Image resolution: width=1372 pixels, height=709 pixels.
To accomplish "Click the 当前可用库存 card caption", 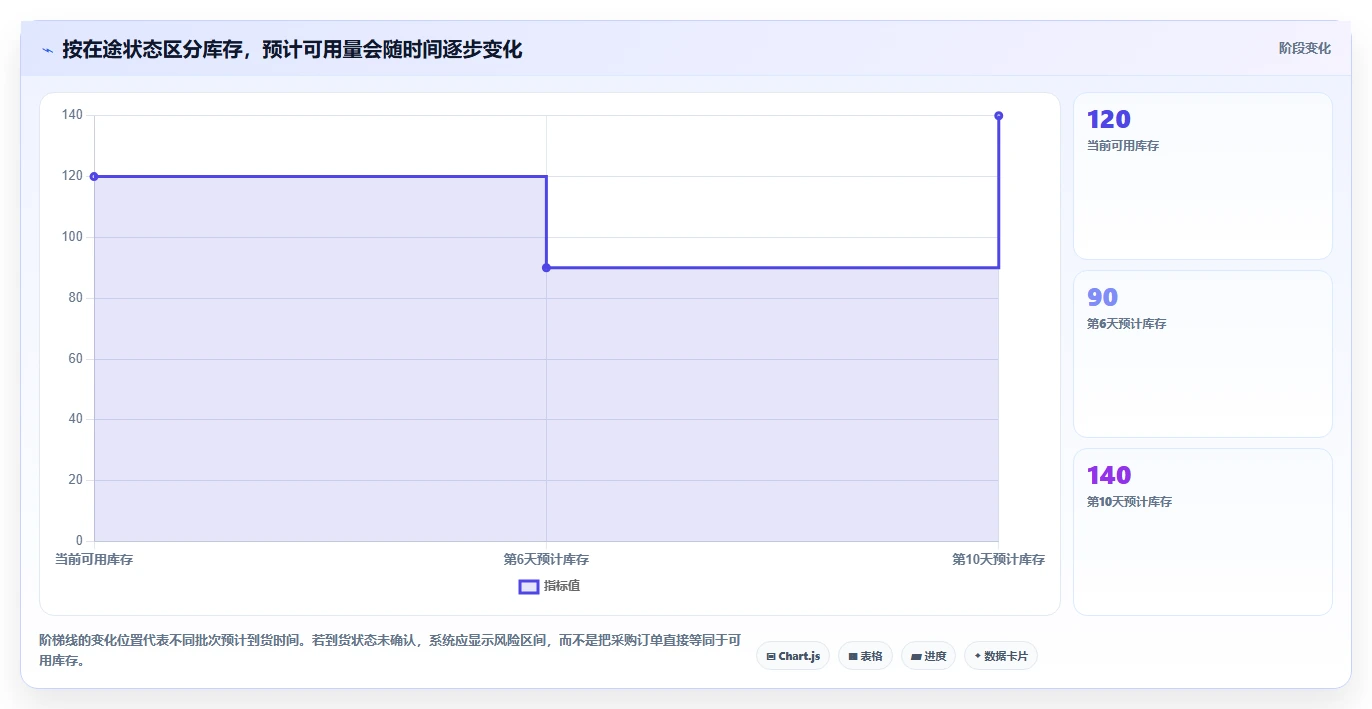I will pyautogui.click(x=1122, y=146).
